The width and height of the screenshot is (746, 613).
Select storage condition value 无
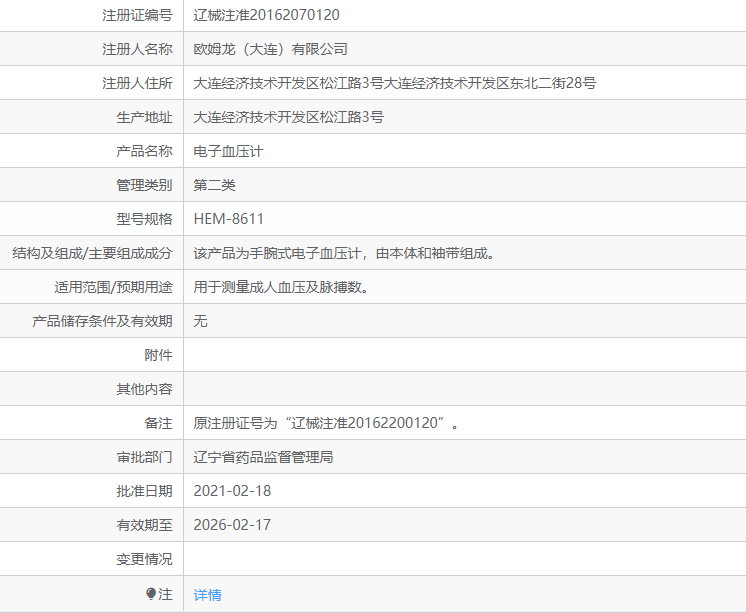coord(200,321)
